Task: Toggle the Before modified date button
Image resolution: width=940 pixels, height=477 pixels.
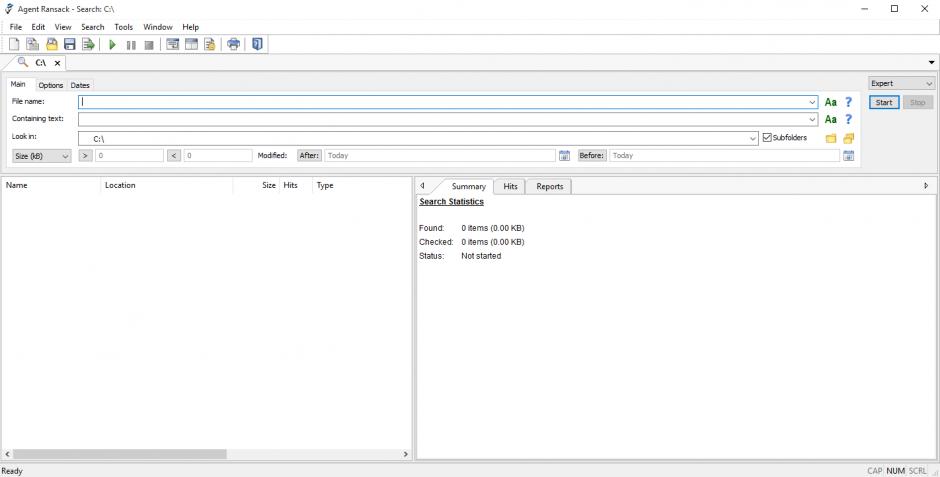Action: pos(592,156)
